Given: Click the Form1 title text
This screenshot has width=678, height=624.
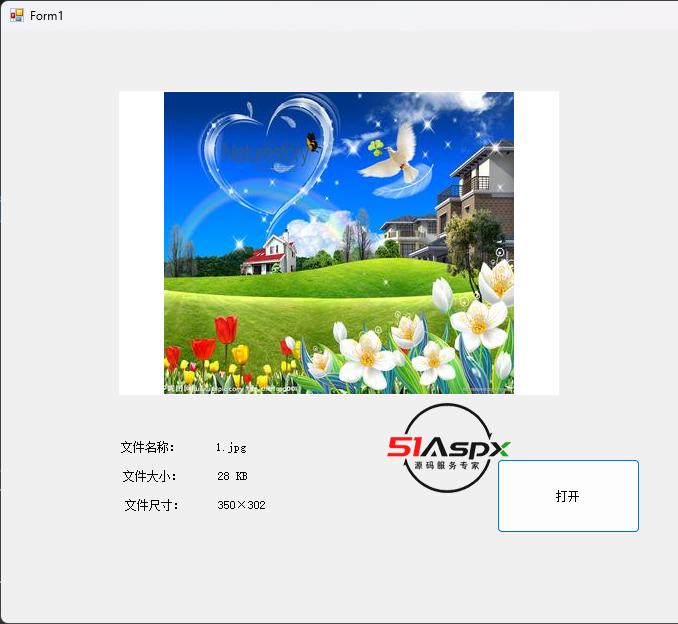Looking at the screenshot, I should pos(46,16).
